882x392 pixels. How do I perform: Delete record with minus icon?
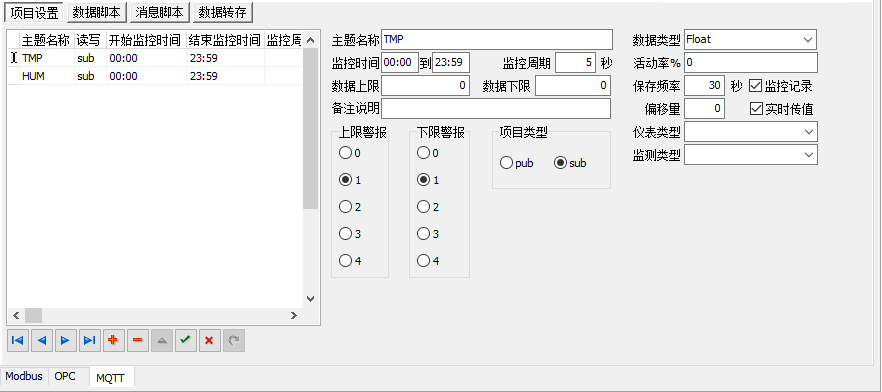[x=137, y=340]
